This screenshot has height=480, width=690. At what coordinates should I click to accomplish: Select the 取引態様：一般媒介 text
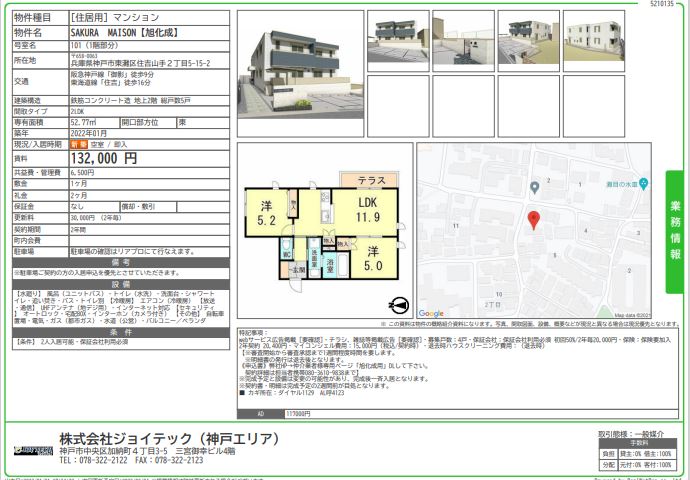631,434
